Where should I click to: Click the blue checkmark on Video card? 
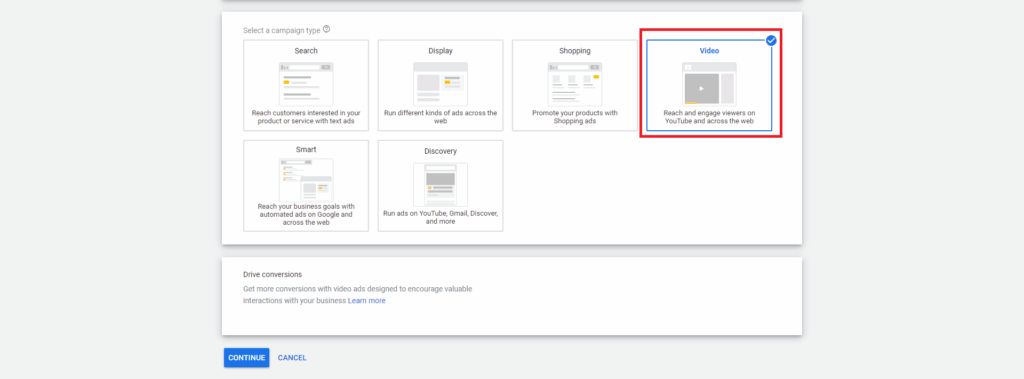[771, 41]
